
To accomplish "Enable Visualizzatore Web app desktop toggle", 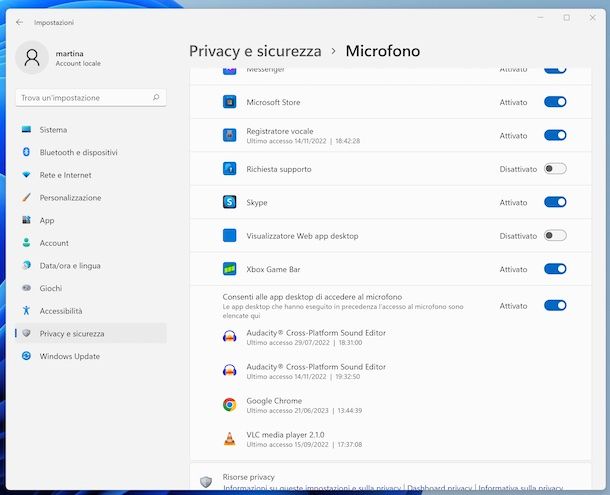I will coord(555,236).
